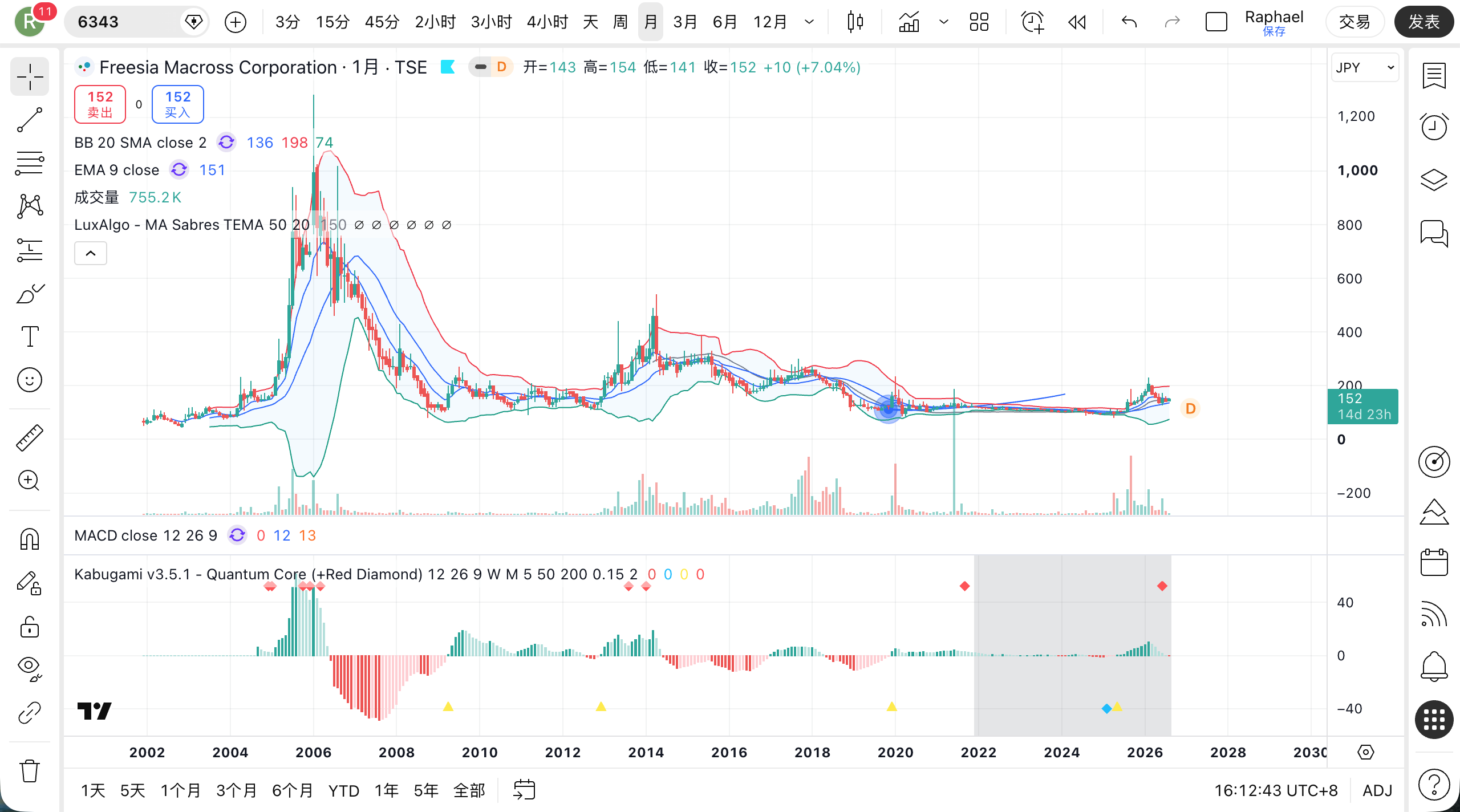Viewport: 1460px width, 812px height.
Task: Start bar replay mode
Action: (1077, 22)
